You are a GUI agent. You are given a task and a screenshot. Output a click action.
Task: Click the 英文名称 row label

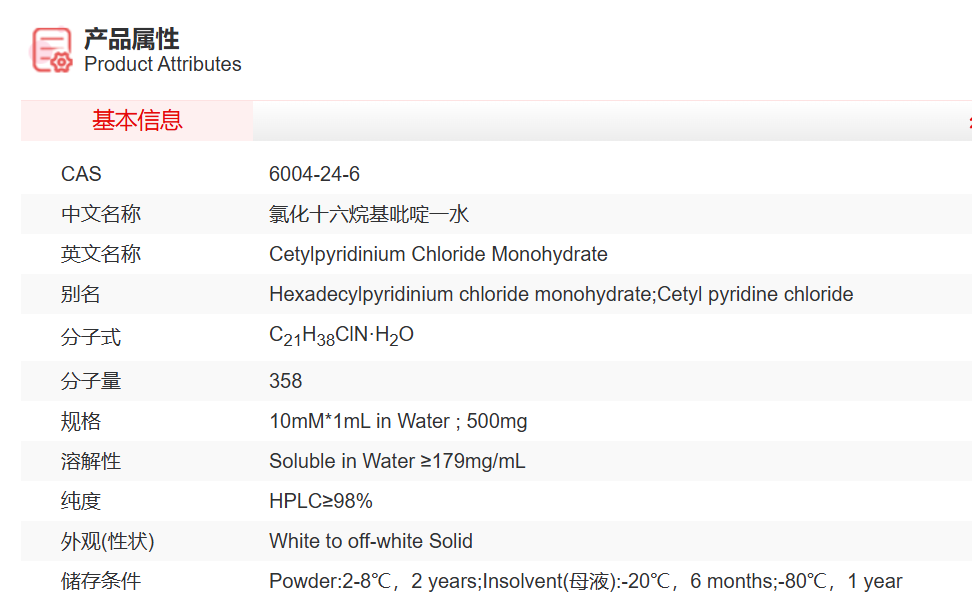(100, 254)
